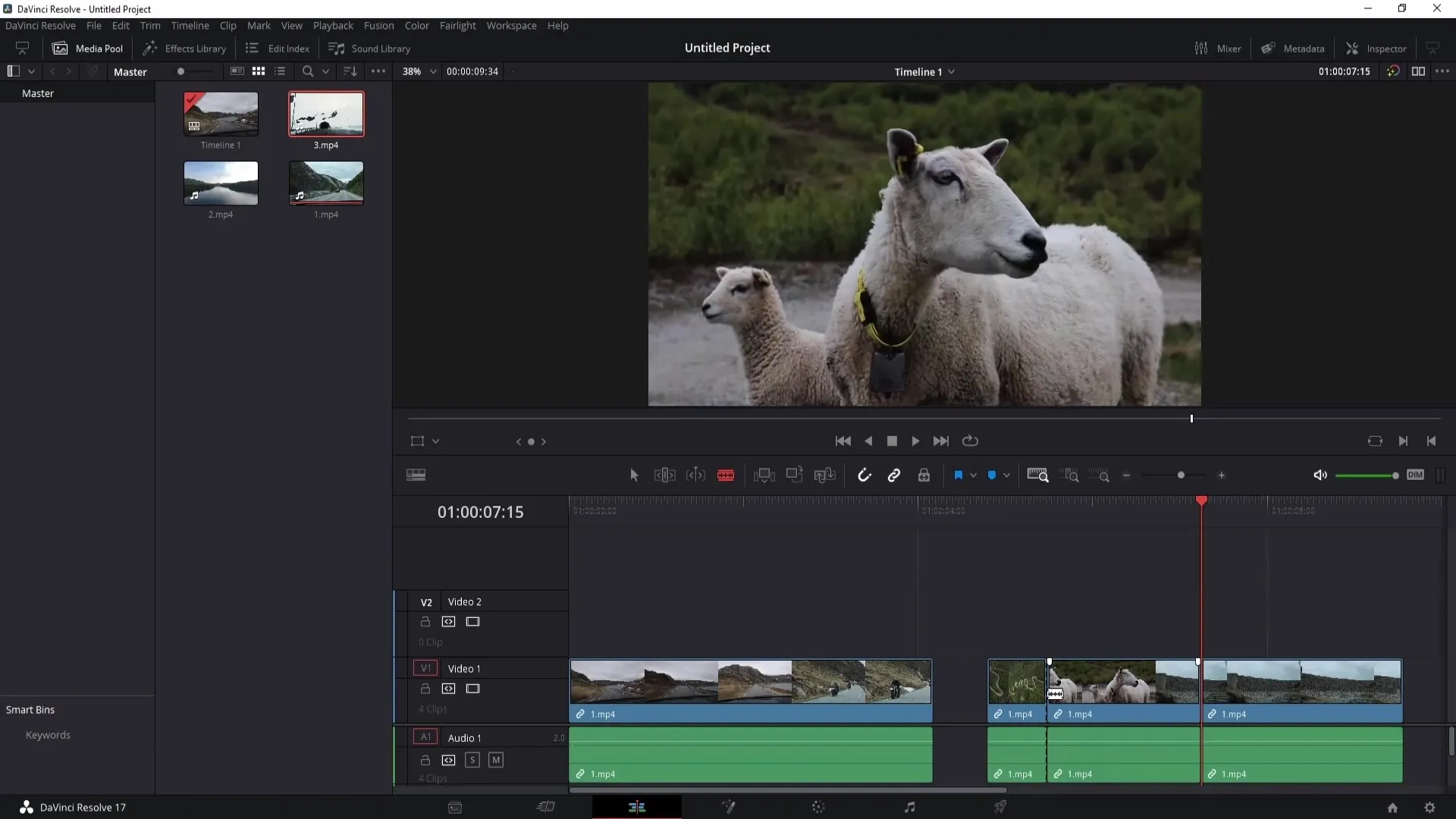Image resolution: width=1456 pixels, height=819 pixels.
Task: Toggle Video 2 track visibility
Action: (x=473, y=621)
